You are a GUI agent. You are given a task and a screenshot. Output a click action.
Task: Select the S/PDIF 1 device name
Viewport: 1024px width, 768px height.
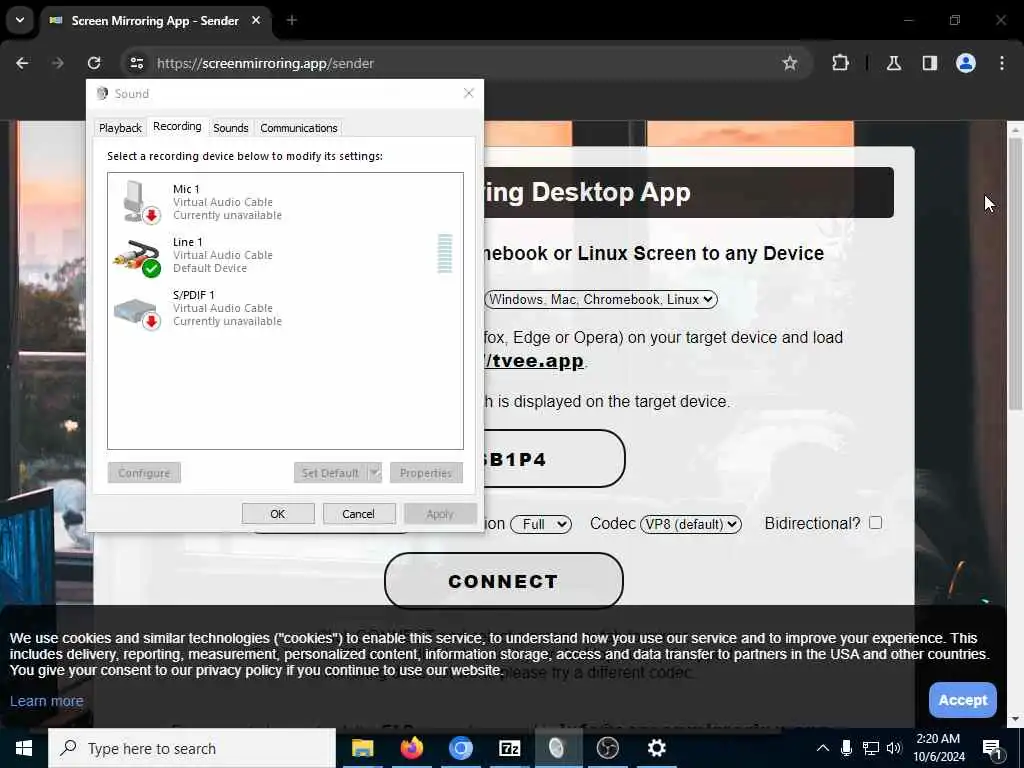pos(193,295)
